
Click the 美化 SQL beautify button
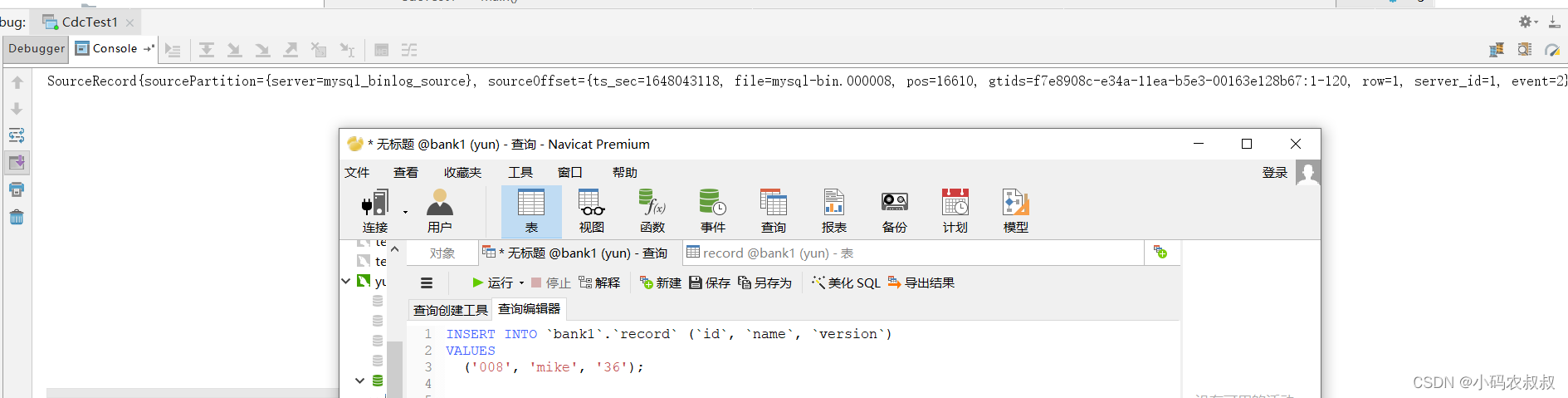(846, 283)
